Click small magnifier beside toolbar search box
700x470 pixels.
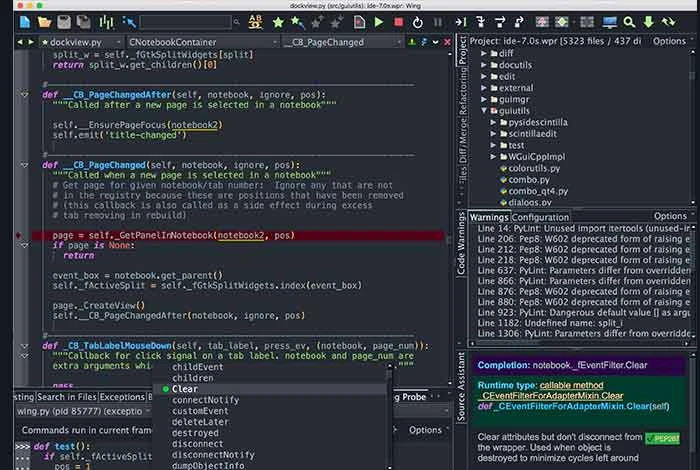click(237, 21)
